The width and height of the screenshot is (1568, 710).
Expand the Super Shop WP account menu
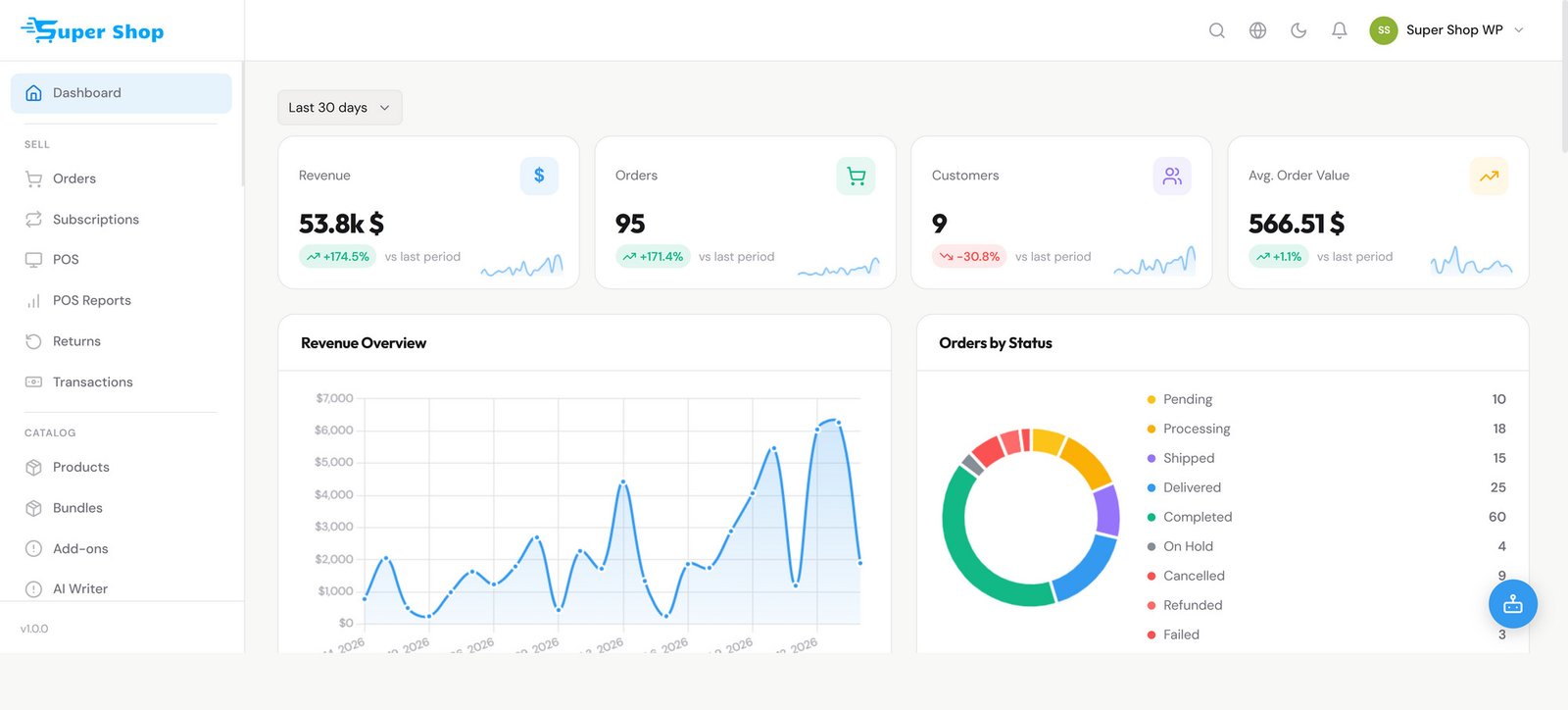point(1447,30)
